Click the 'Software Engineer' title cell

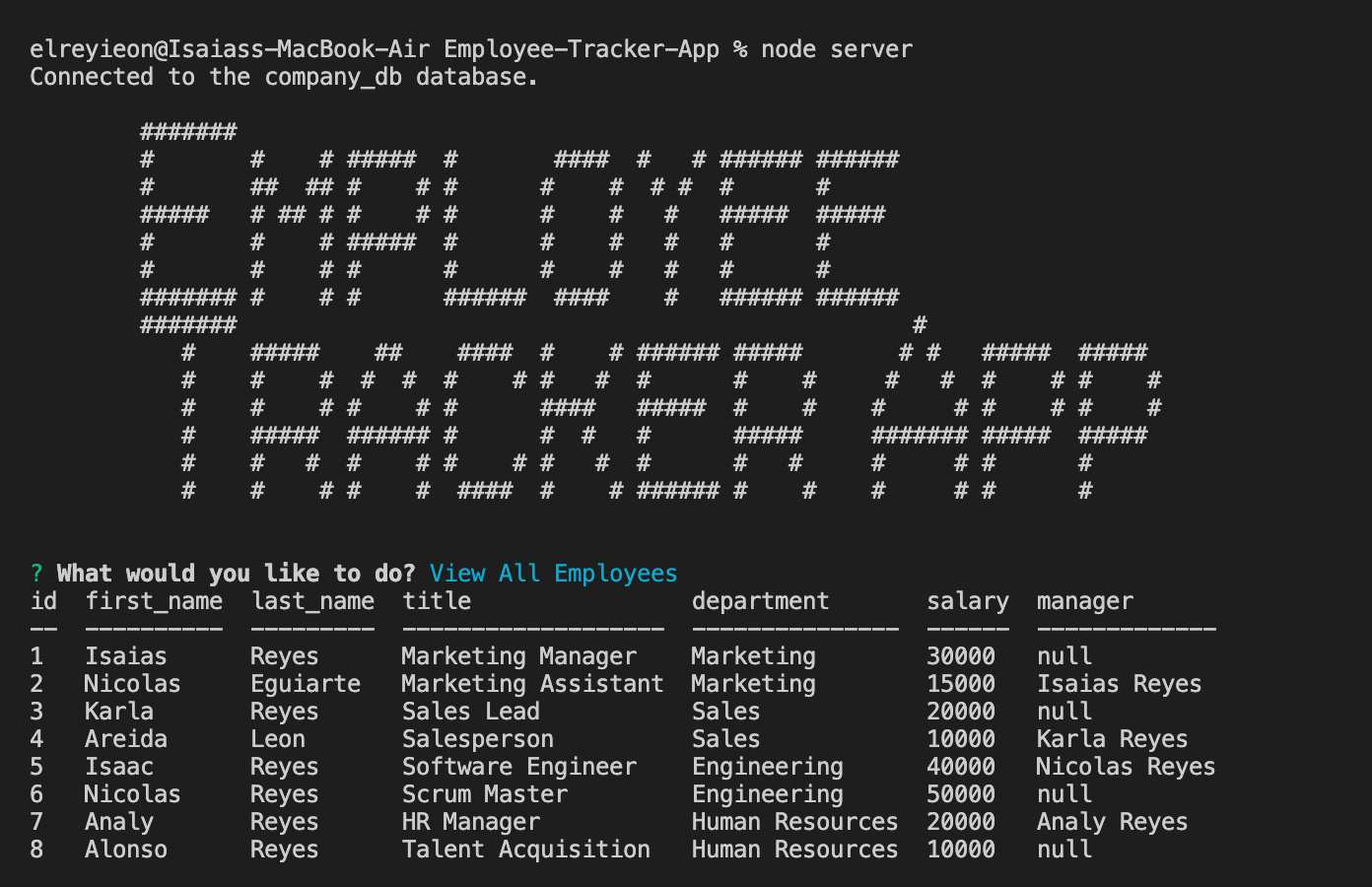[519, 767]
